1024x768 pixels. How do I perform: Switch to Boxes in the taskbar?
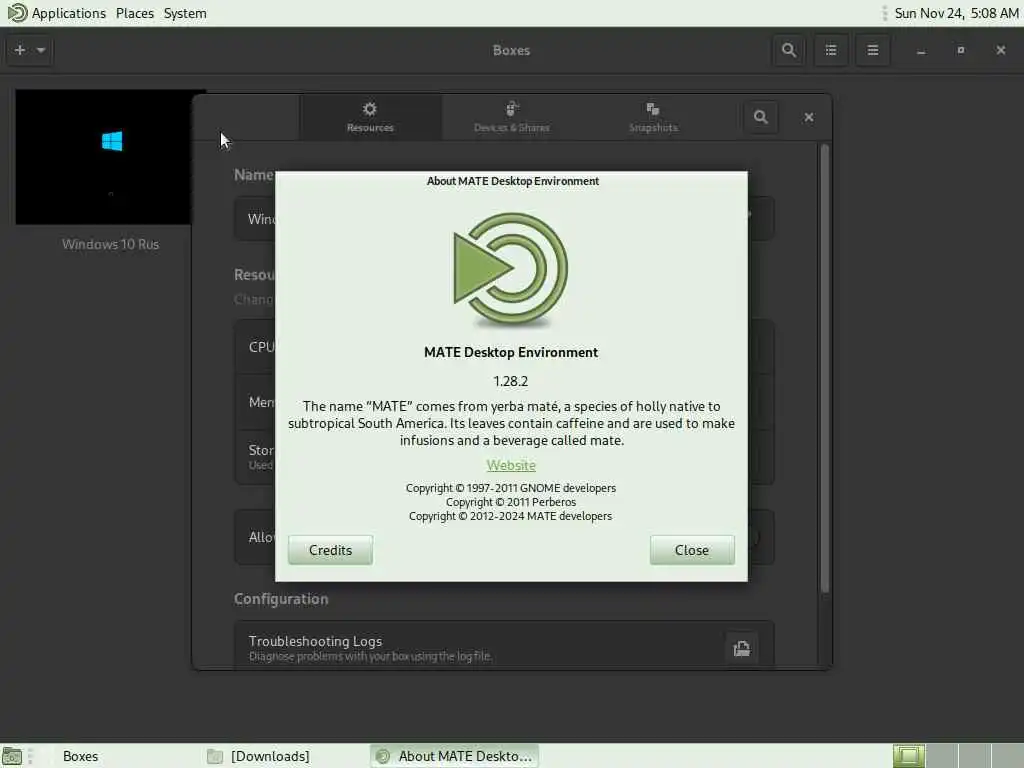[x=80, y=756]
